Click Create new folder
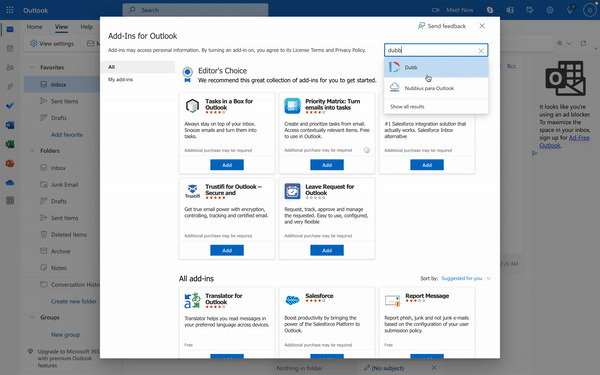Viewport: 600px width, 375px height. tap(74, 302)
